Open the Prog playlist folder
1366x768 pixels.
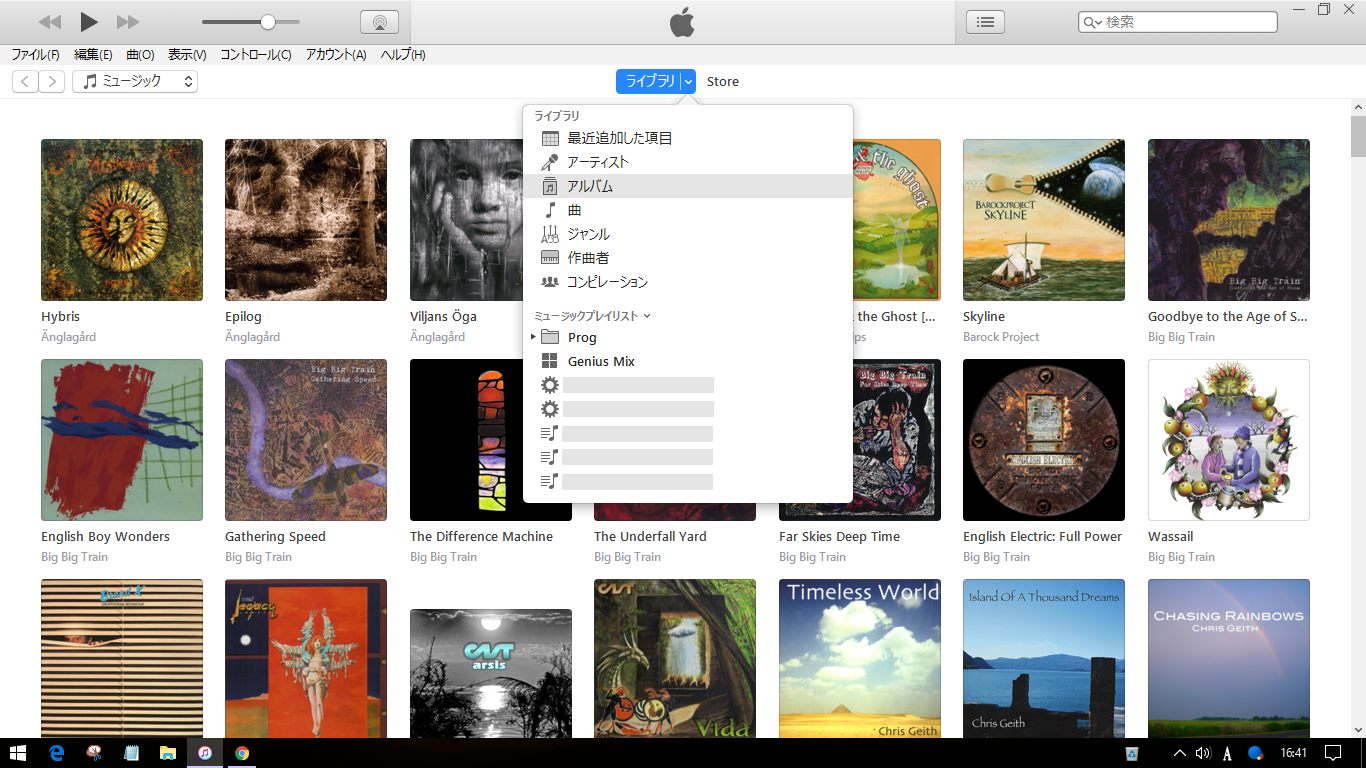coord(688,337)
